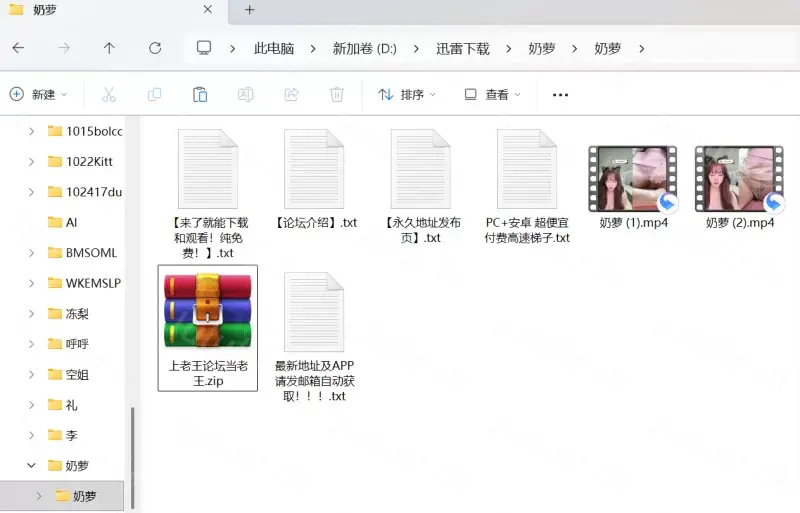The height and width of the screenshot is (513, 800).
Task: Go back to the previous folder
Action: 18,48
